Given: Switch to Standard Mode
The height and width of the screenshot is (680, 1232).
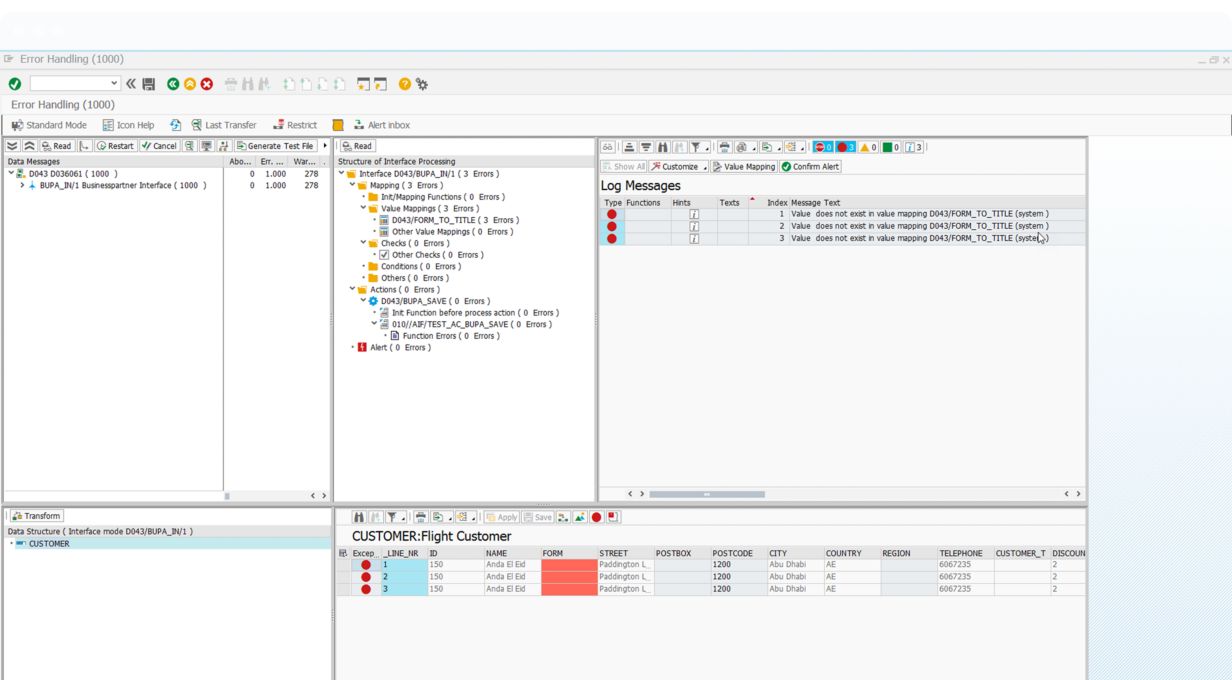Looking at the screenshot, I should point(49,125).
